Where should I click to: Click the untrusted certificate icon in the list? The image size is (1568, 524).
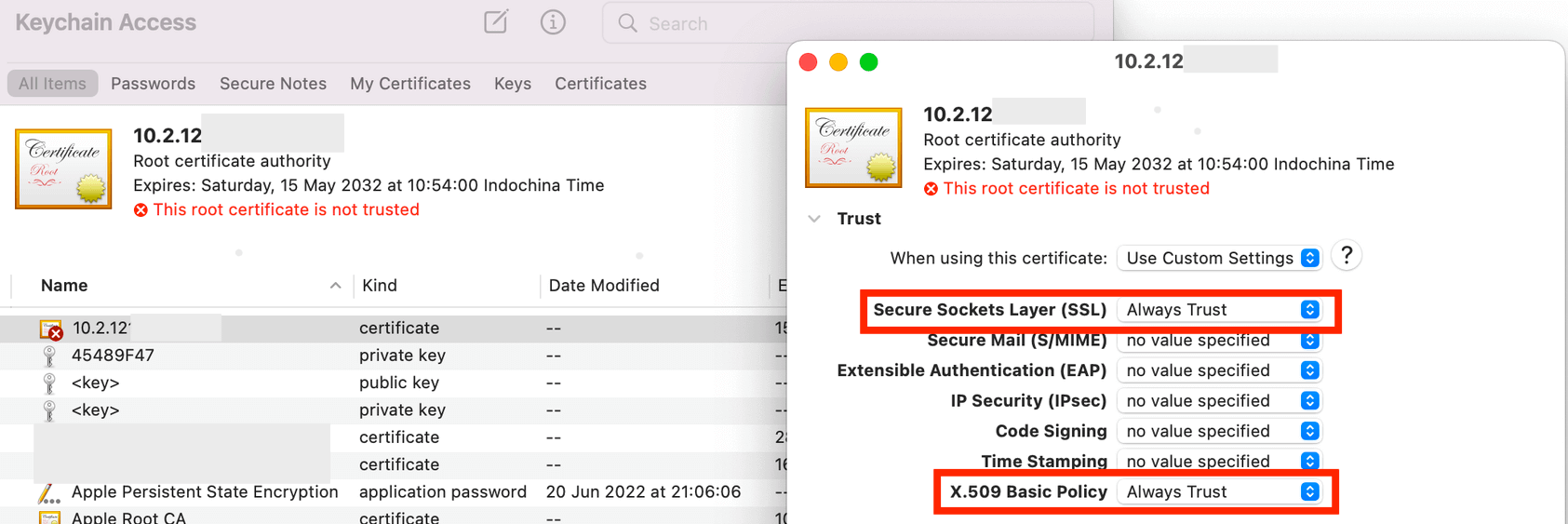50,329
